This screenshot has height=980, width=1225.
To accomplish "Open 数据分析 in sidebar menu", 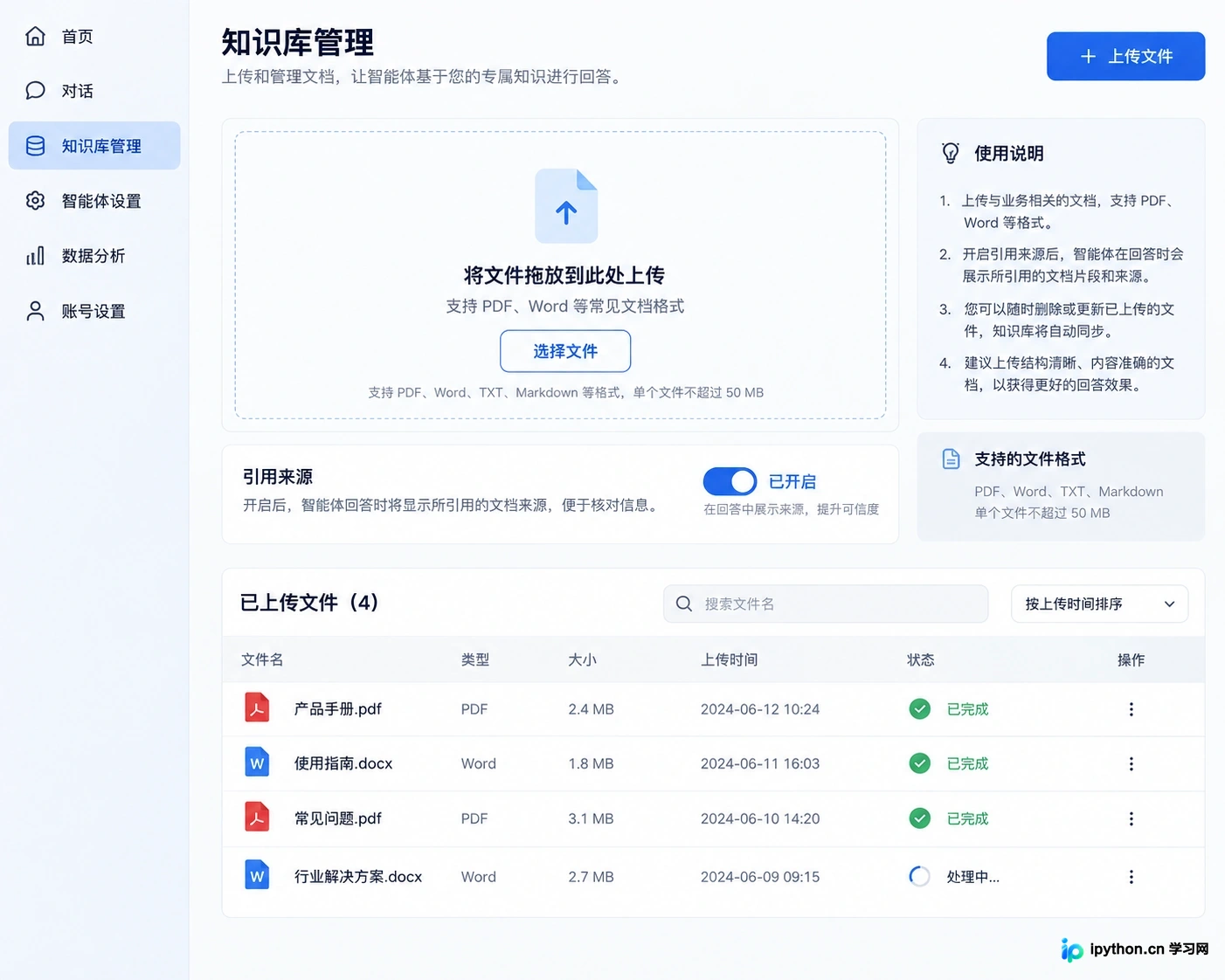I will coord(94,256).
